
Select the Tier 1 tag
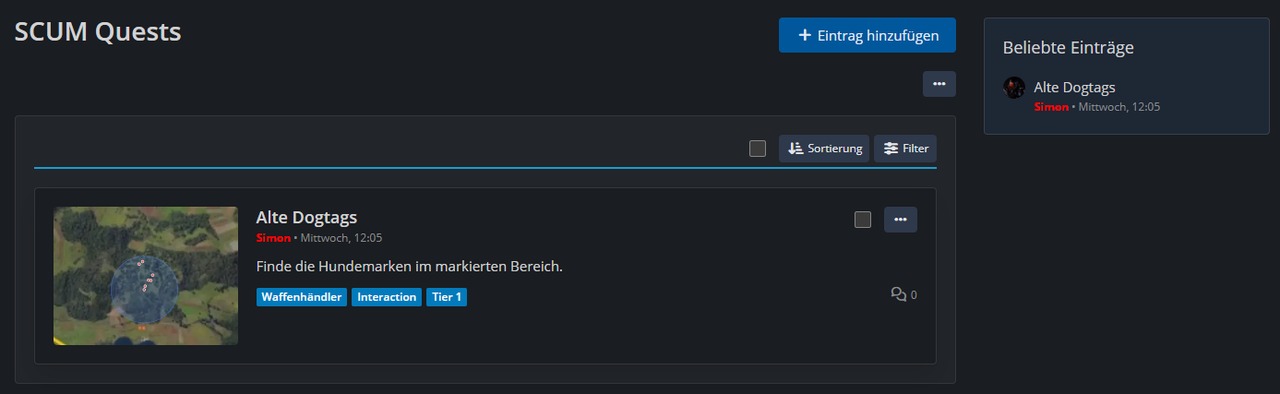pyautogui.click(x=446, y=297)
